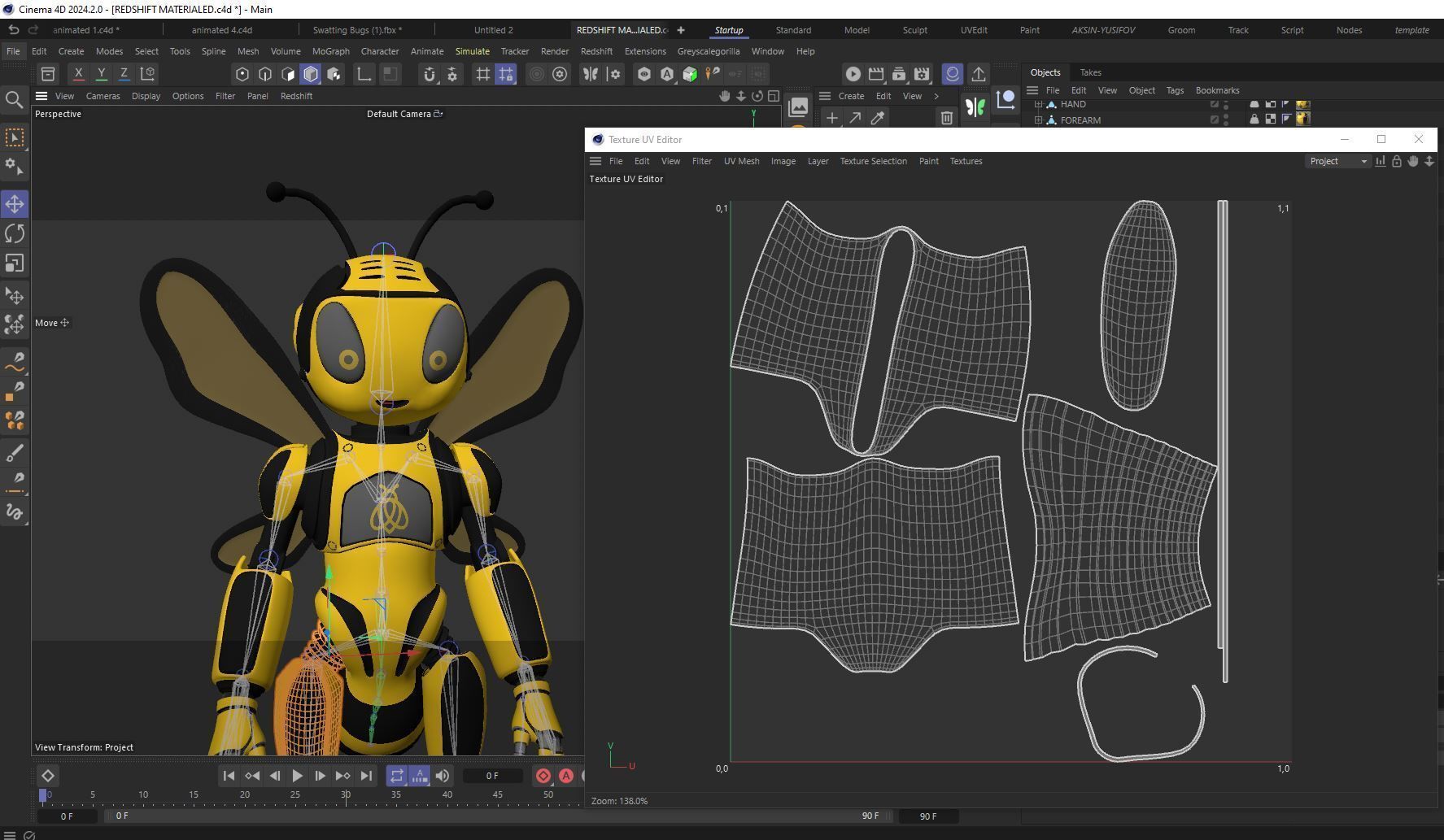This screenshot has height=840, width=1444.
Task: Click the hand pan icon in UV editor
Action: click(1413, 161)
